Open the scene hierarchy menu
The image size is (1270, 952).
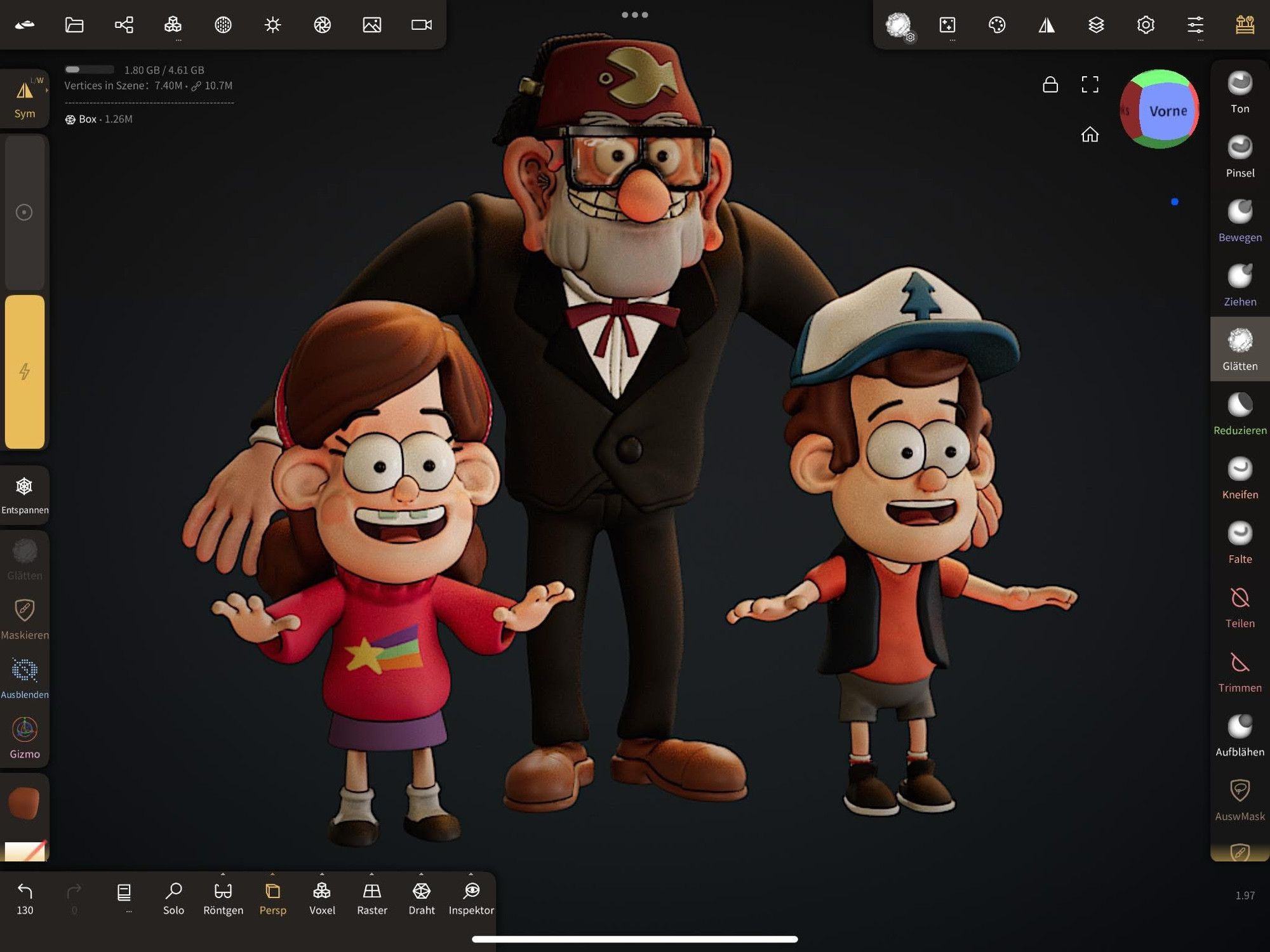124,25
